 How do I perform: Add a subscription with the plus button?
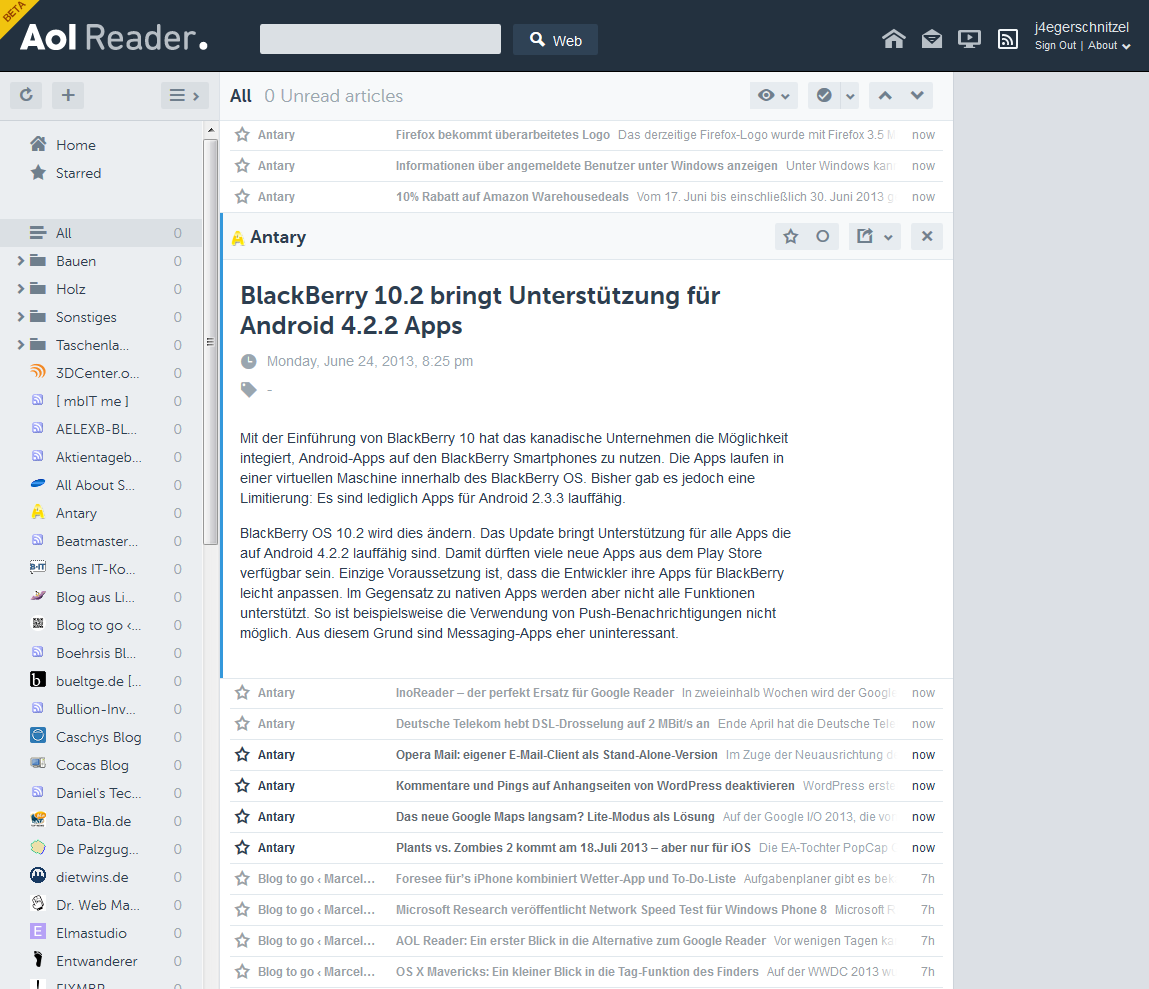(68, 95)
